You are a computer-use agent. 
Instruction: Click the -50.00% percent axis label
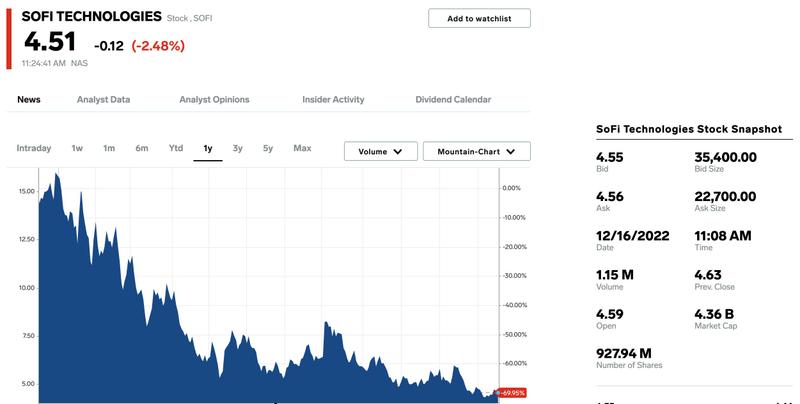[514, 335]
